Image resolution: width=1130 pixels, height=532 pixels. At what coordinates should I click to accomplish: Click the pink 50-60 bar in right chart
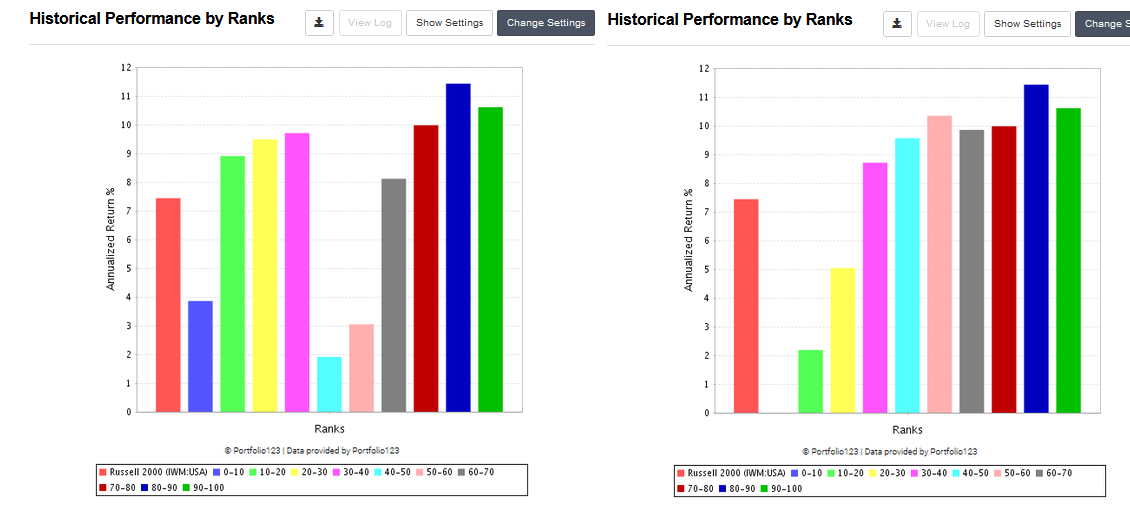tap(940, 265)
